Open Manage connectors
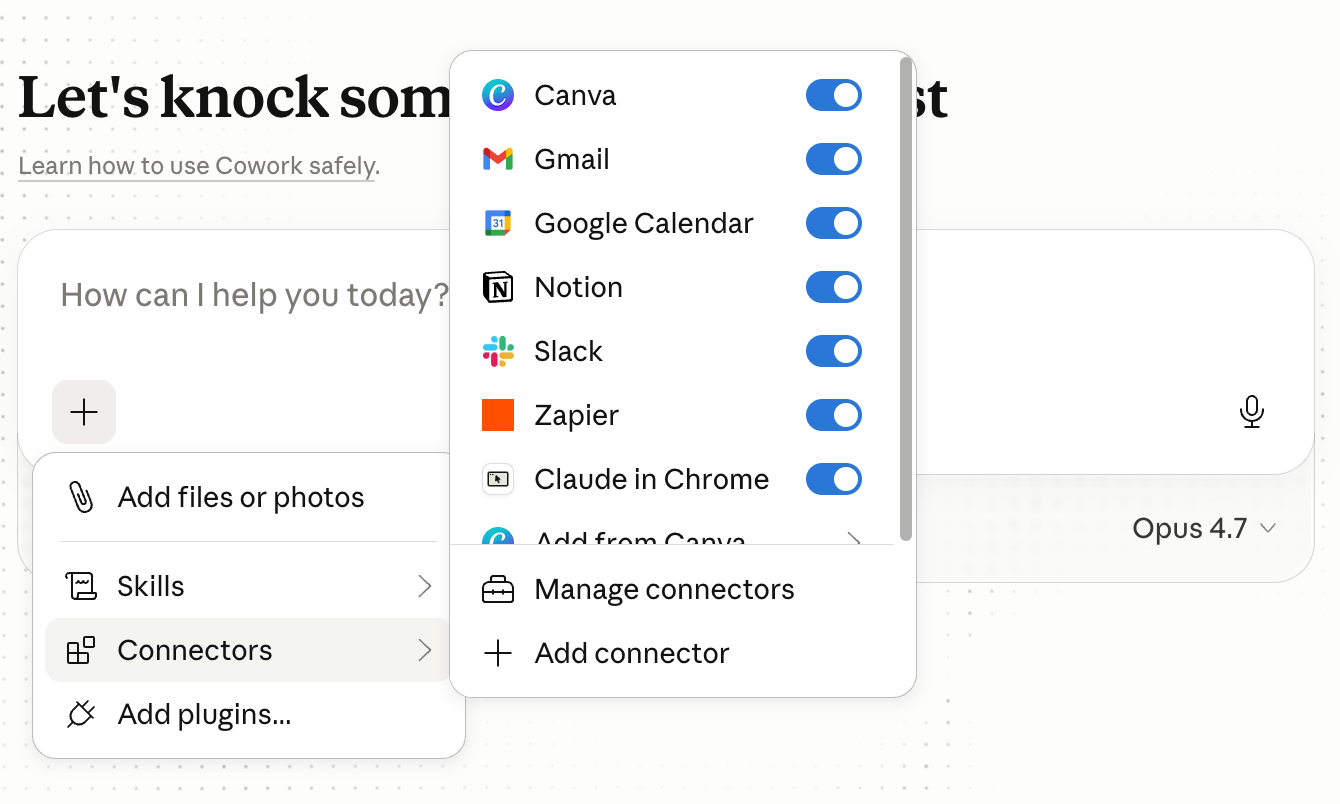Screen dimensions: 1340x804 coord(664,590)
